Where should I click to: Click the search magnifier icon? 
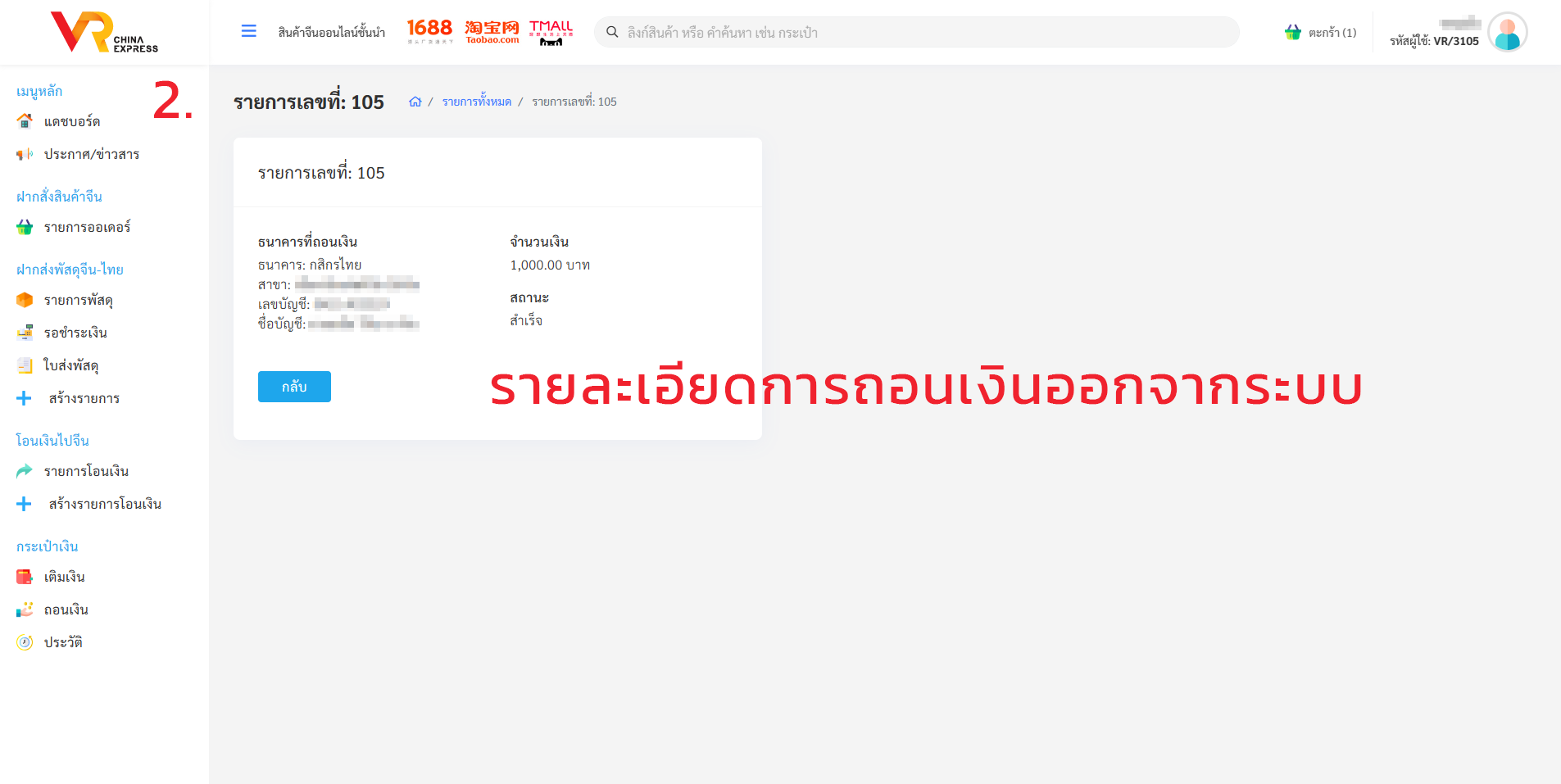click(x=612, y=32)
